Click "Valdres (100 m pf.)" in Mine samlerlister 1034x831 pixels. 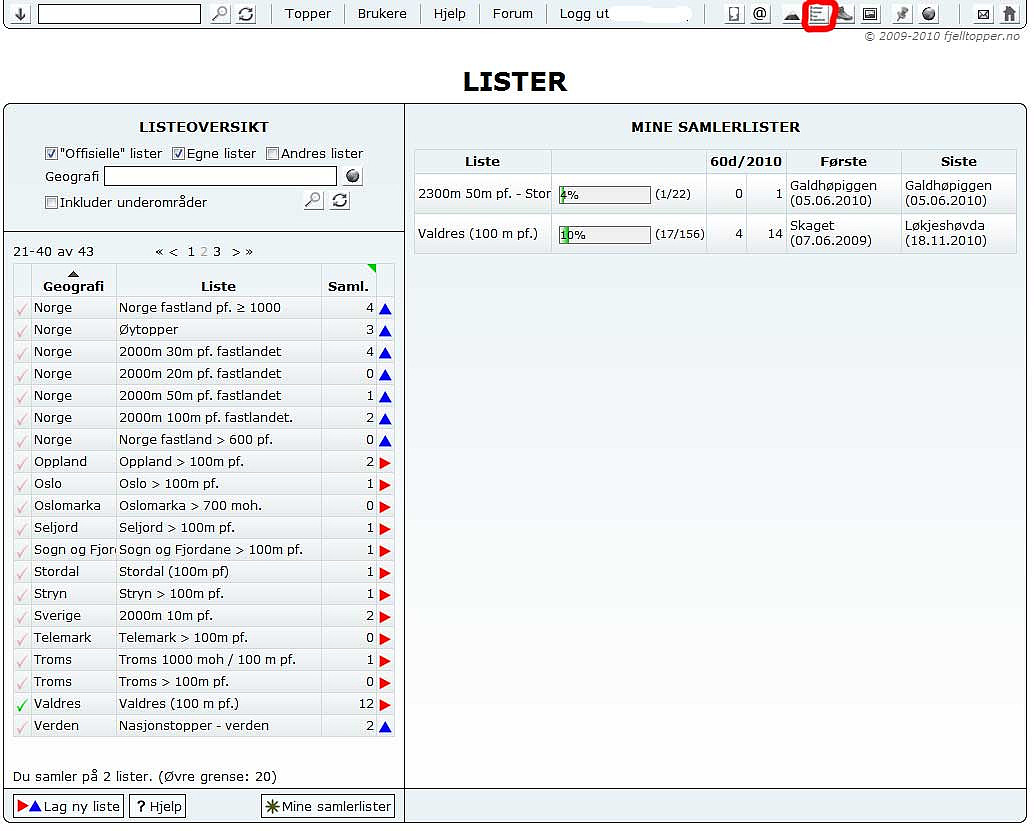[x=478, y=233]
